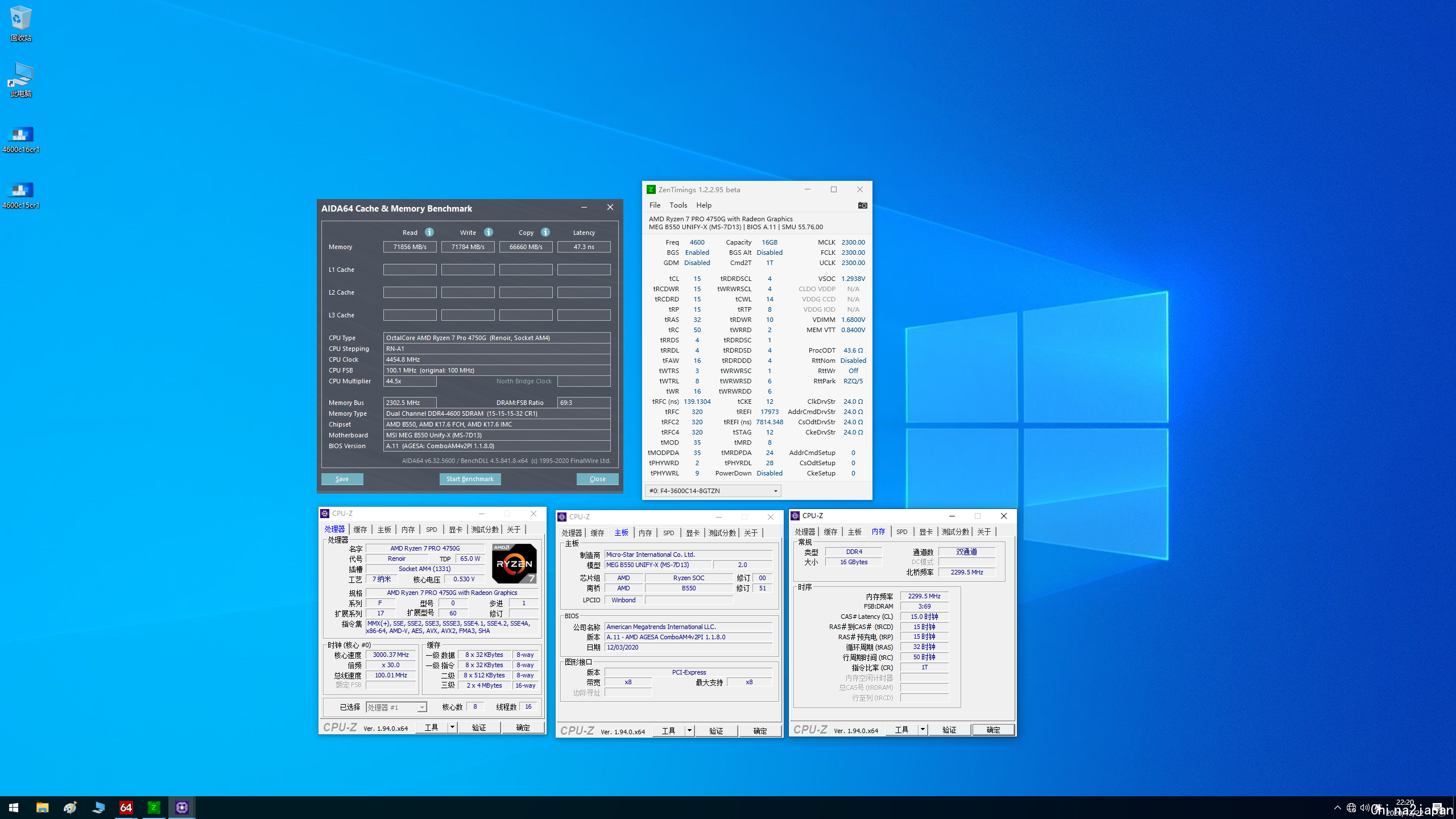Click the CPU-Z mainboard window title icon
The height and width of the screenshot is (819, 1456).
tap(562, 517)
